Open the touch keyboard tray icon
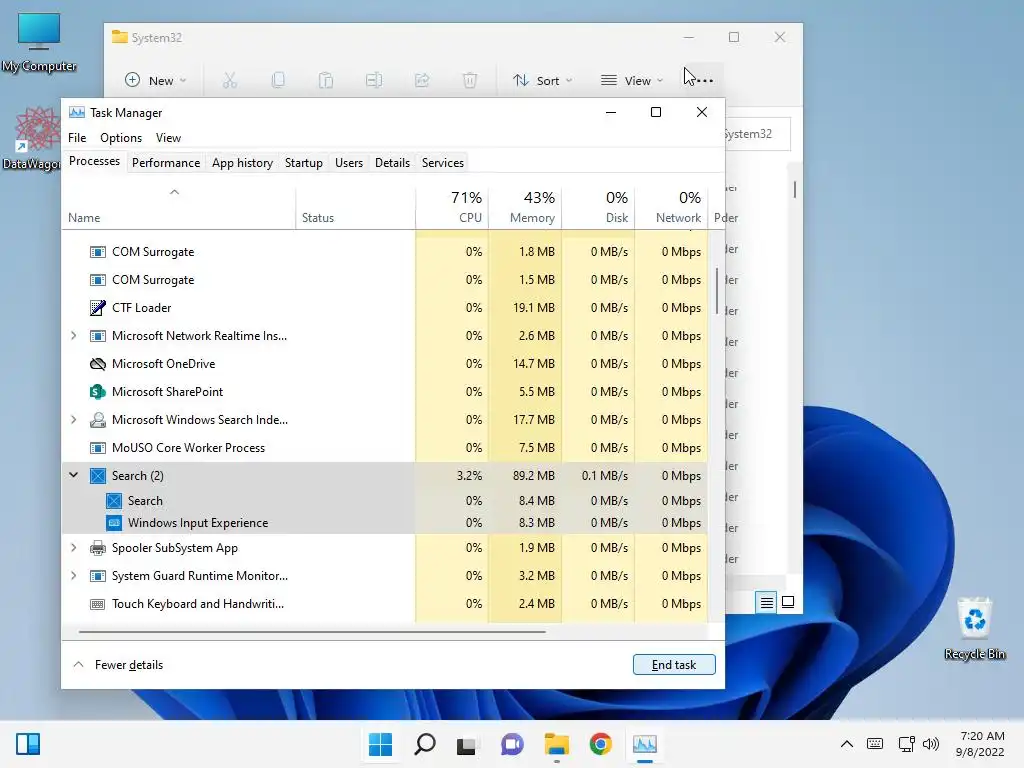The image size is (1024, 768). 875,744
